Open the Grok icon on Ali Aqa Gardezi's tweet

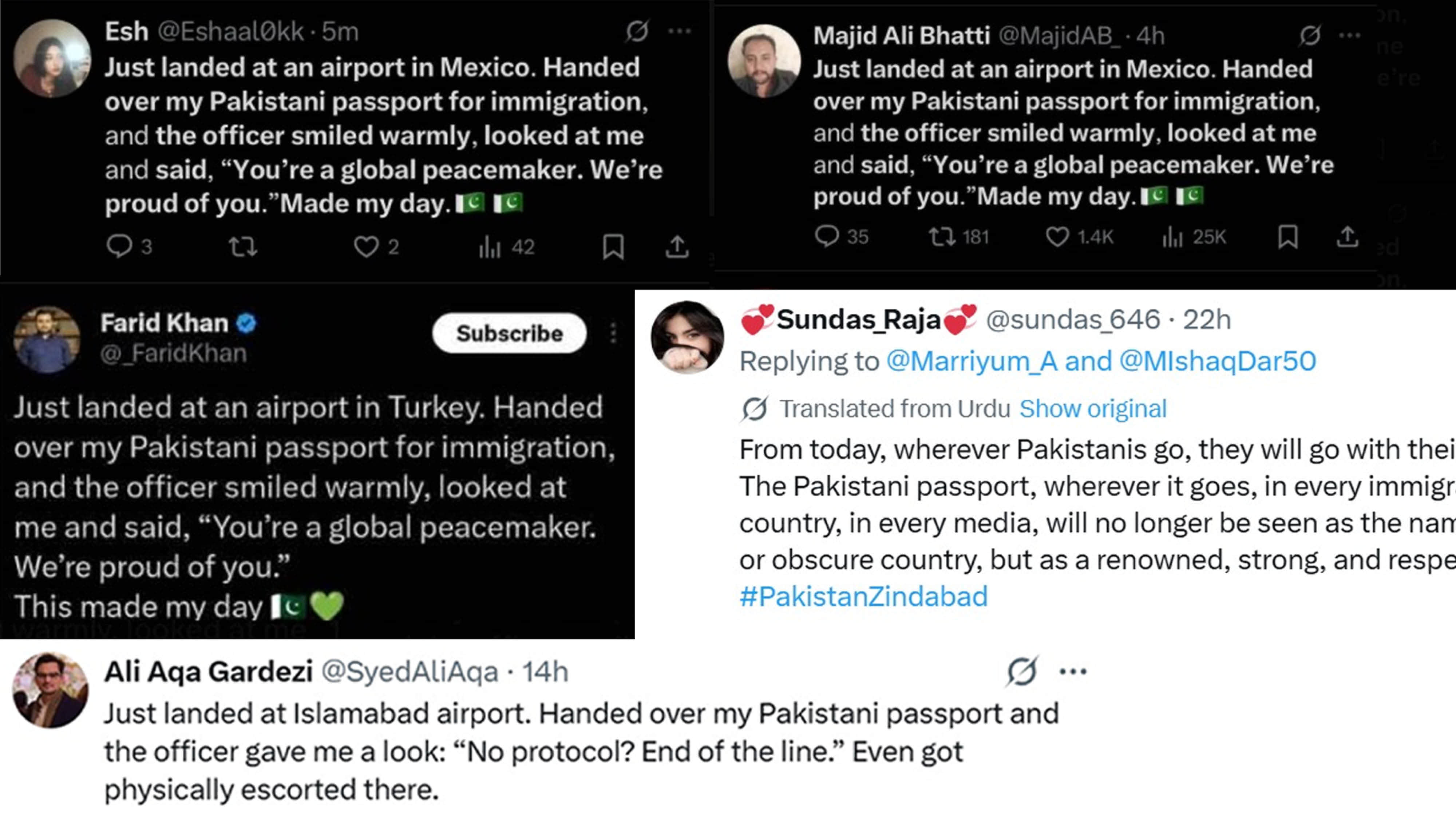(x=1022, y=671)
